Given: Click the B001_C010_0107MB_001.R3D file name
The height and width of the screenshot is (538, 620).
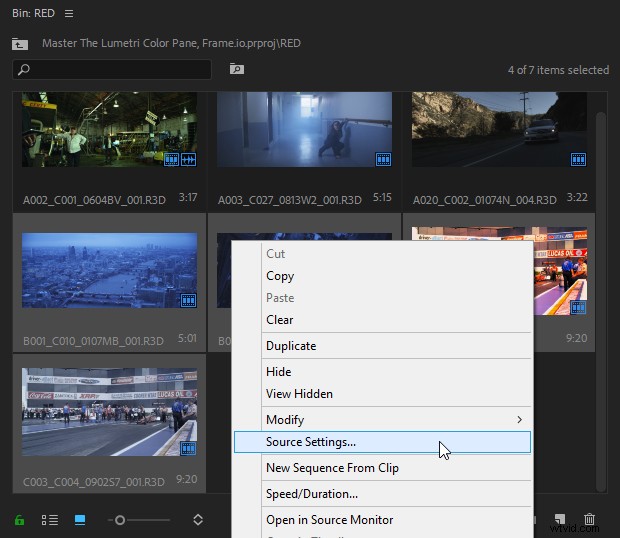Looking at the screenshot, I should [93, 341].
